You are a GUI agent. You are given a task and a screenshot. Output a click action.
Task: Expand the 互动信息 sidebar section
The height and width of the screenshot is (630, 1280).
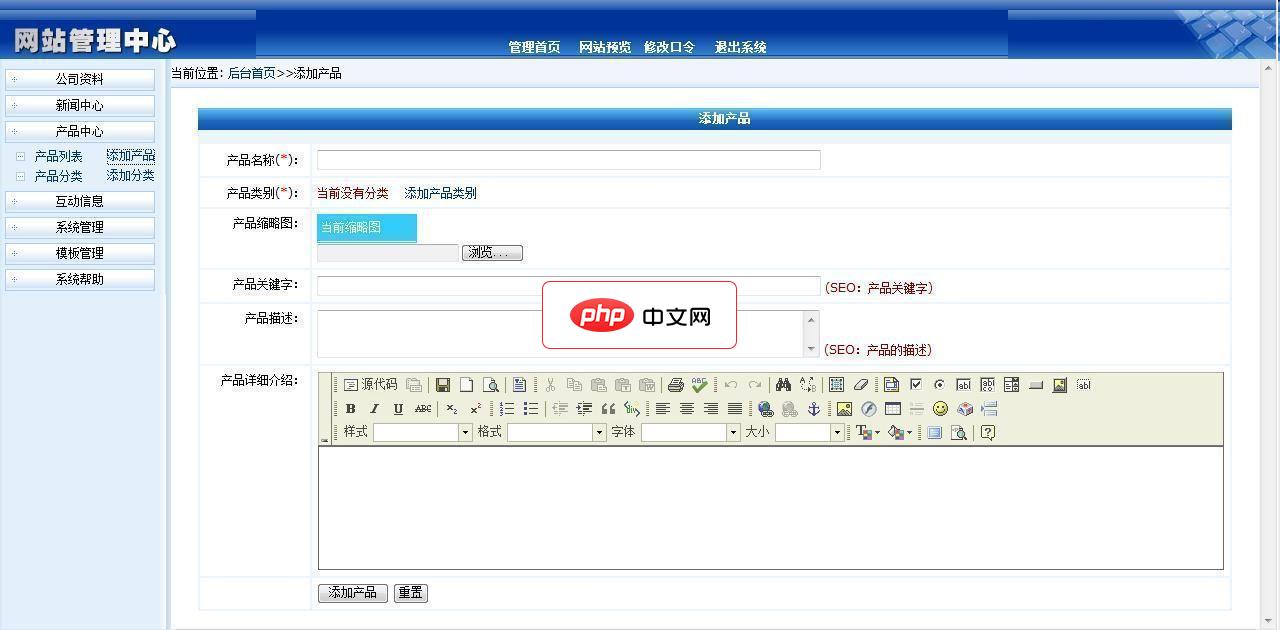pyautogui.click(x=80, y=201)
